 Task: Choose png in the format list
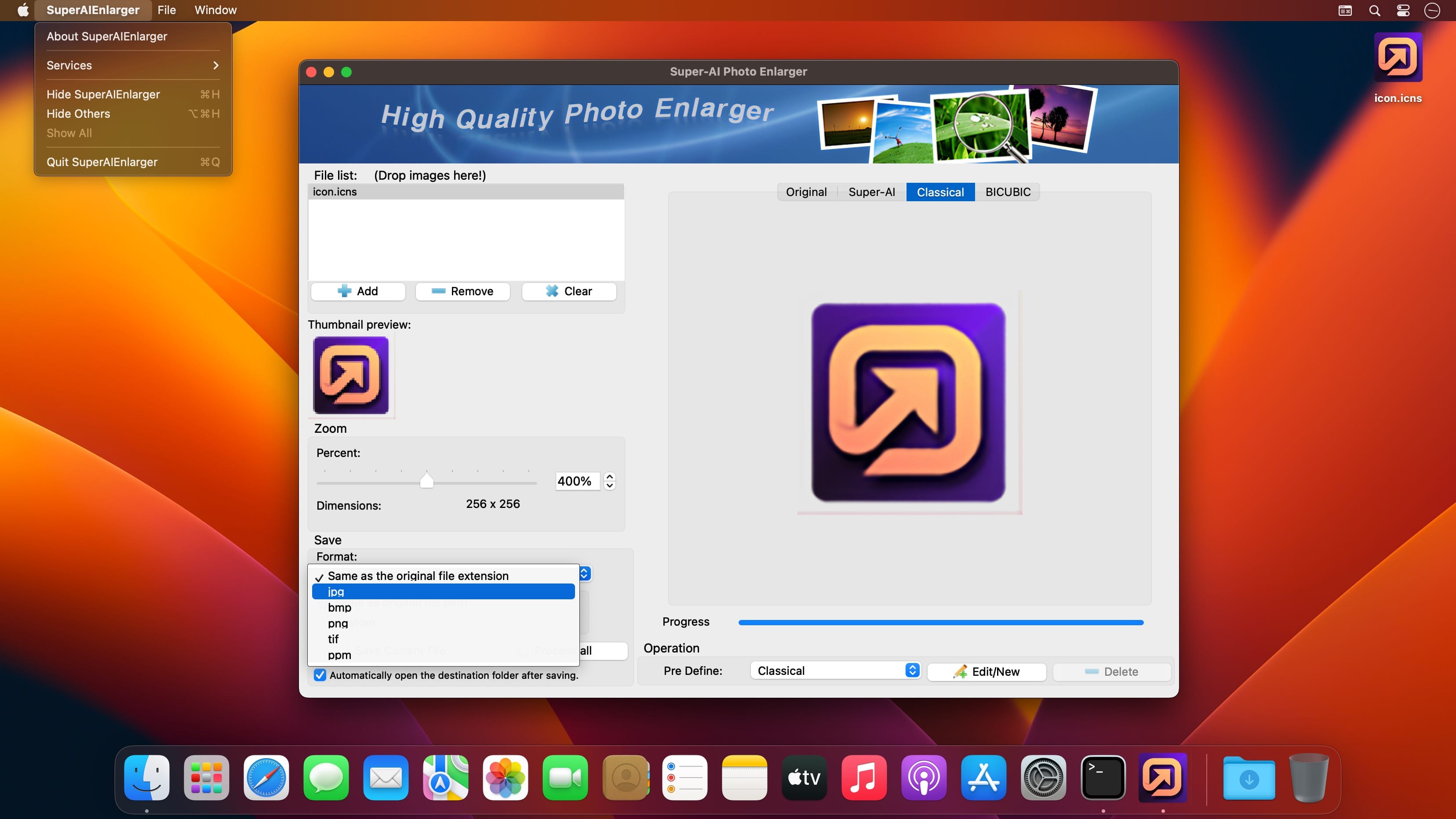443,623
